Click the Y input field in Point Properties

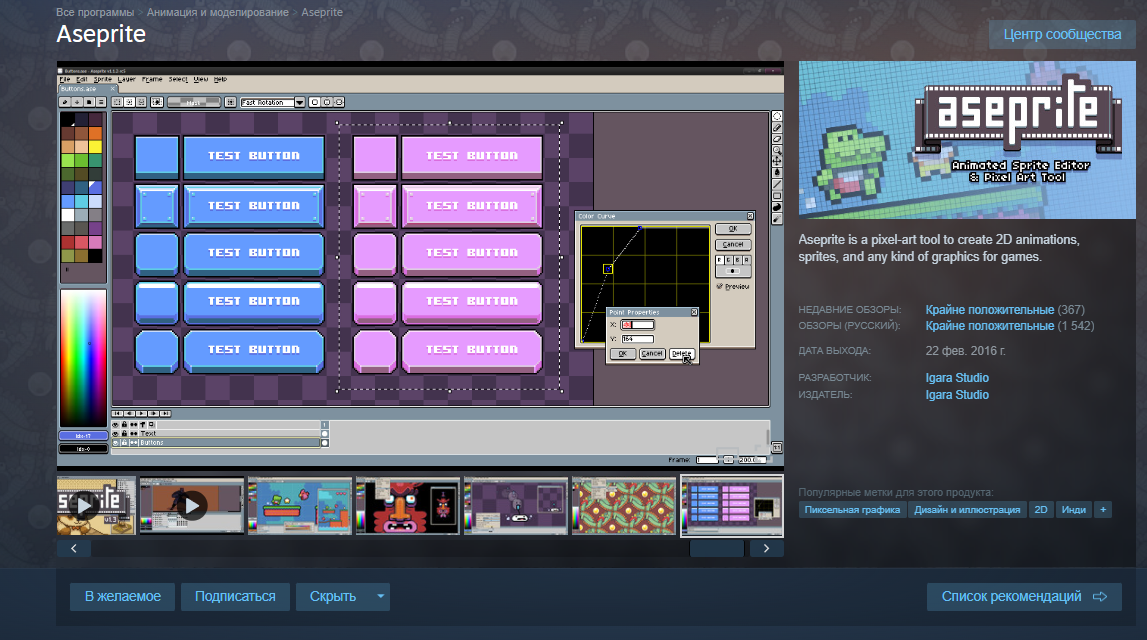[x=637, y=339]
